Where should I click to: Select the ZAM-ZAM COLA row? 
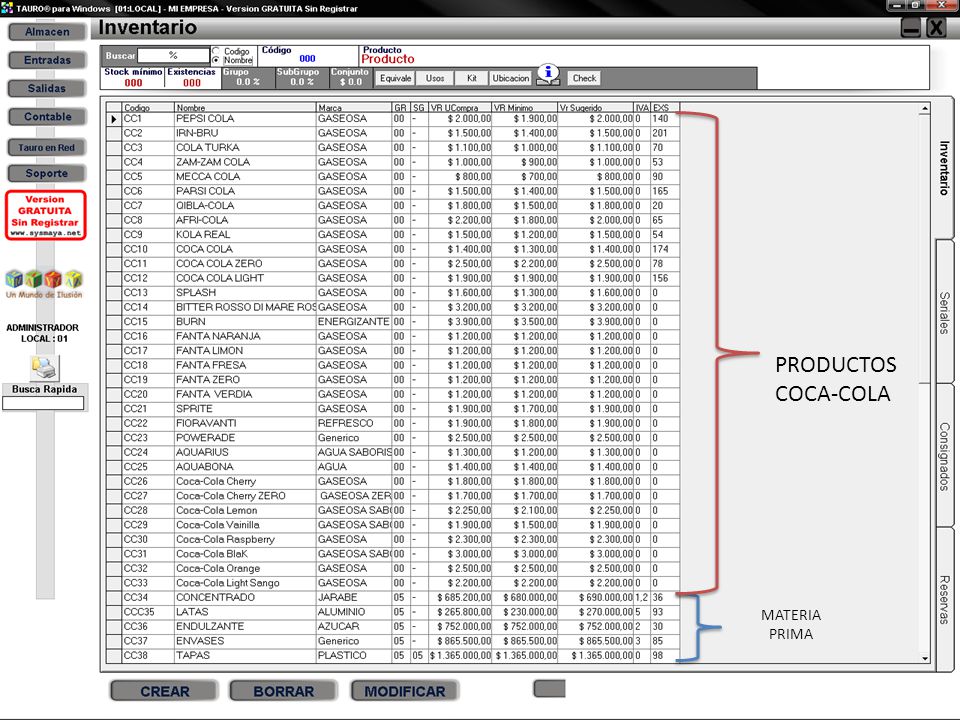(392, 162)
